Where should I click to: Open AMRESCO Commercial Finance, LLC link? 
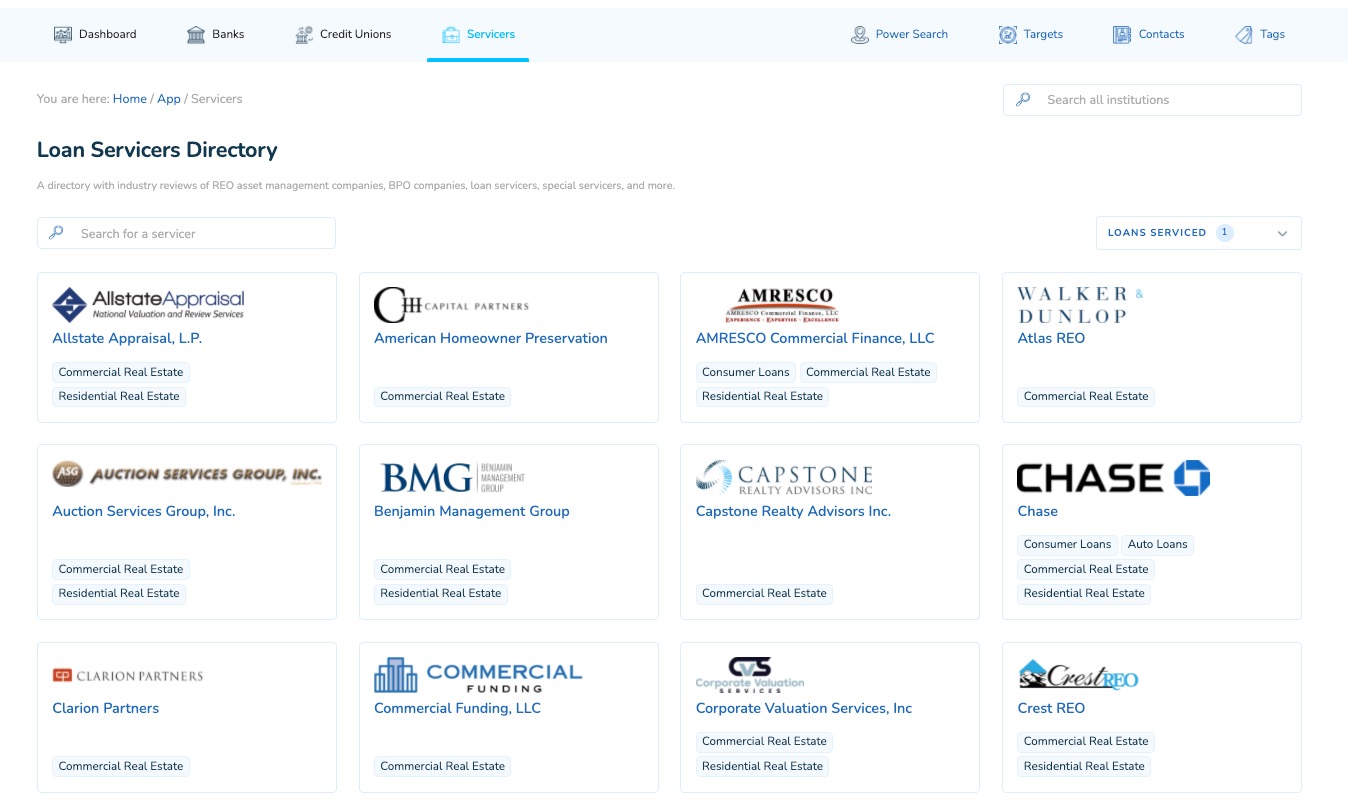pyautogui.click(x=815, y=338)
